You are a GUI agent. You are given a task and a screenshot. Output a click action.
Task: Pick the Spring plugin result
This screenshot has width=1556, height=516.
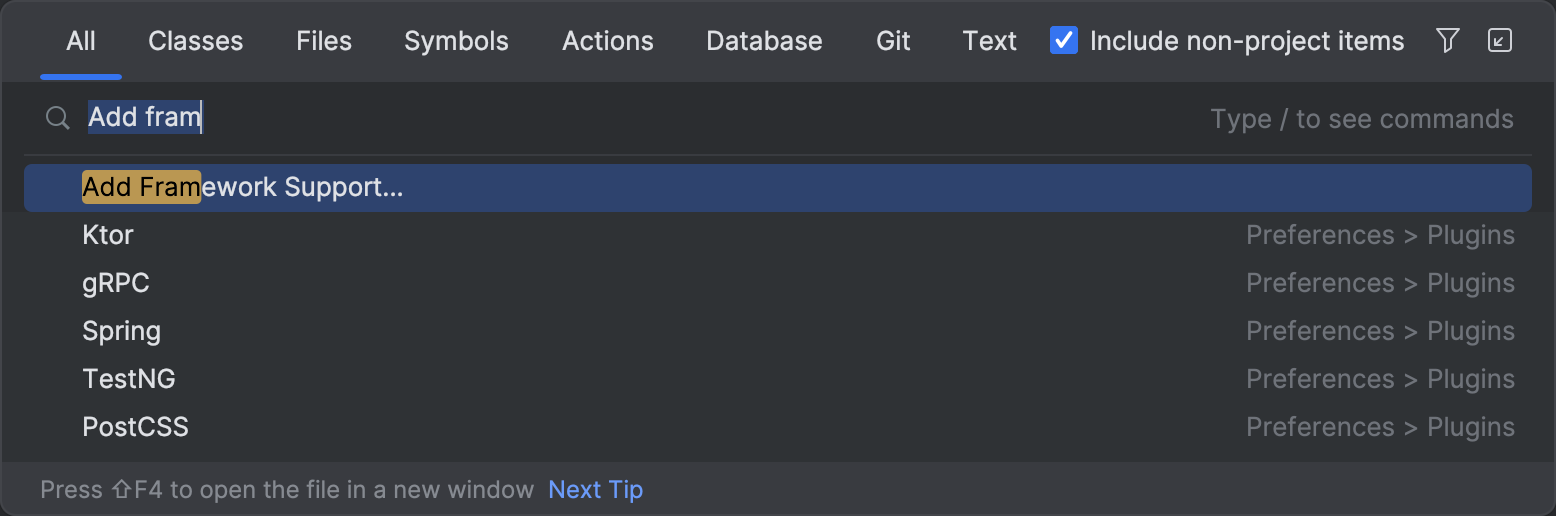pyautogui.click(x=121, y=331)
